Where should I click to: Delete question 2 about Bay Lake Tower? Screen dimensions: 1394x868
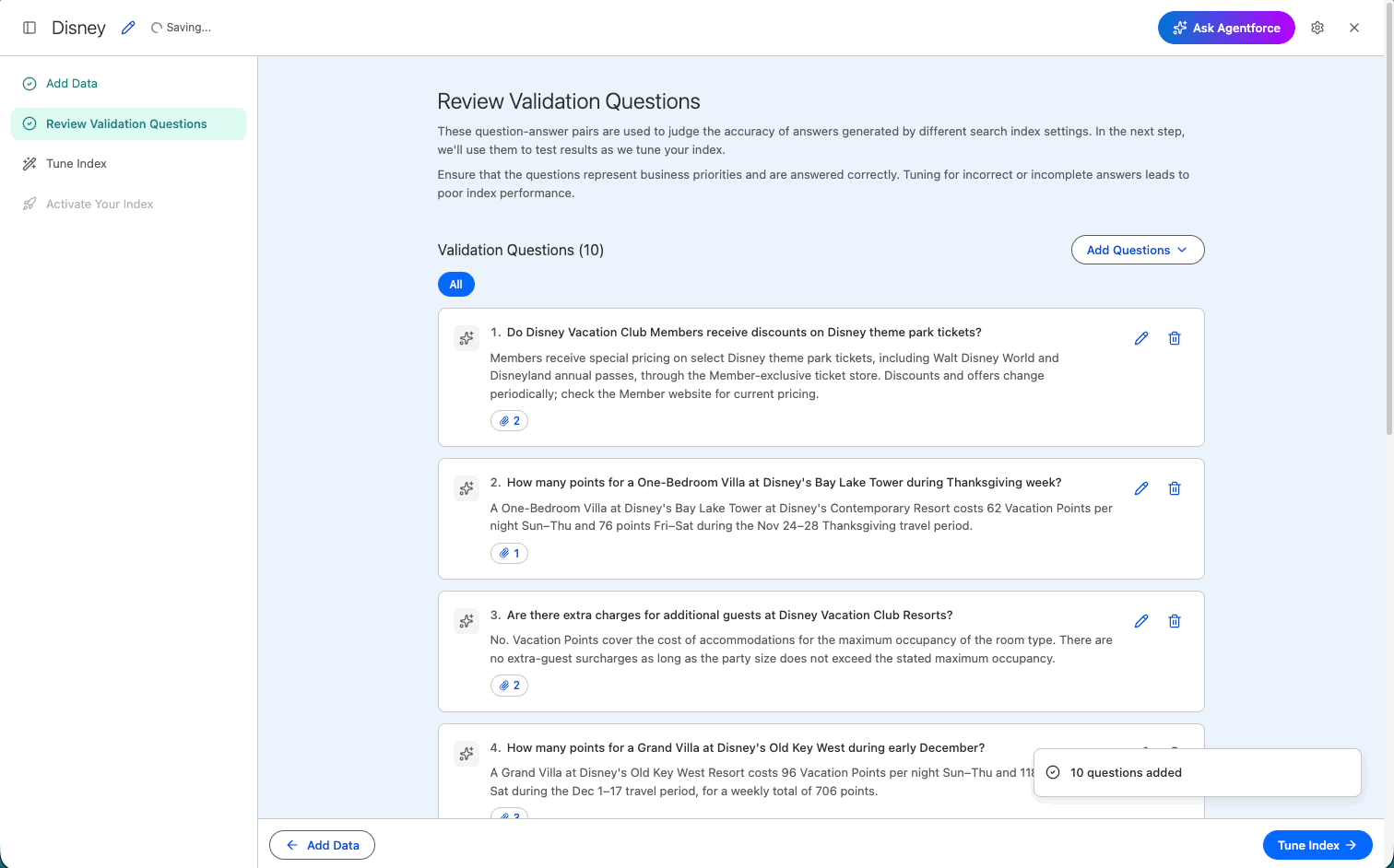1175,488
